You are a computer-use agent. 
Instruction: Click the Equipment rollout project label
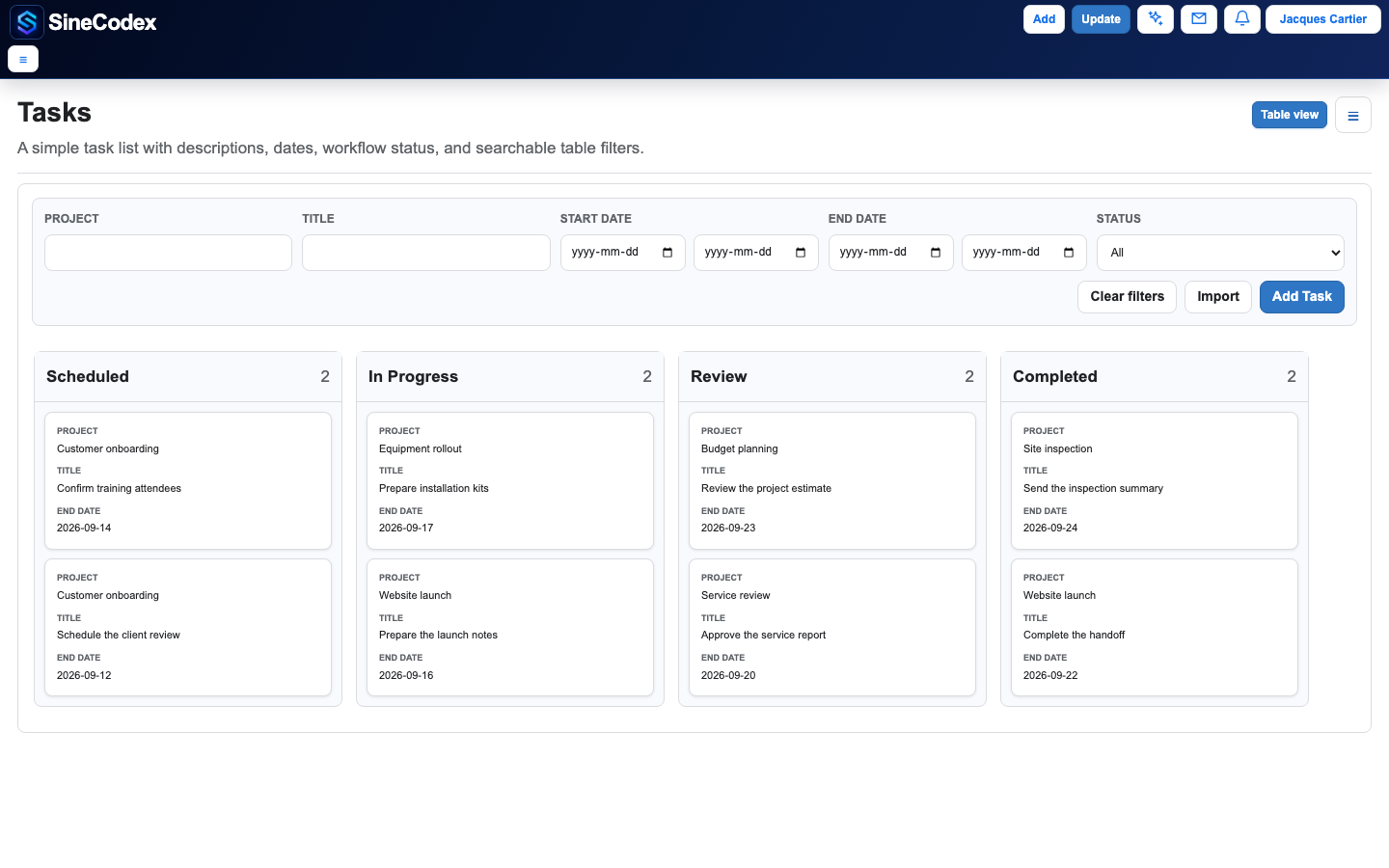click(421, 449)
